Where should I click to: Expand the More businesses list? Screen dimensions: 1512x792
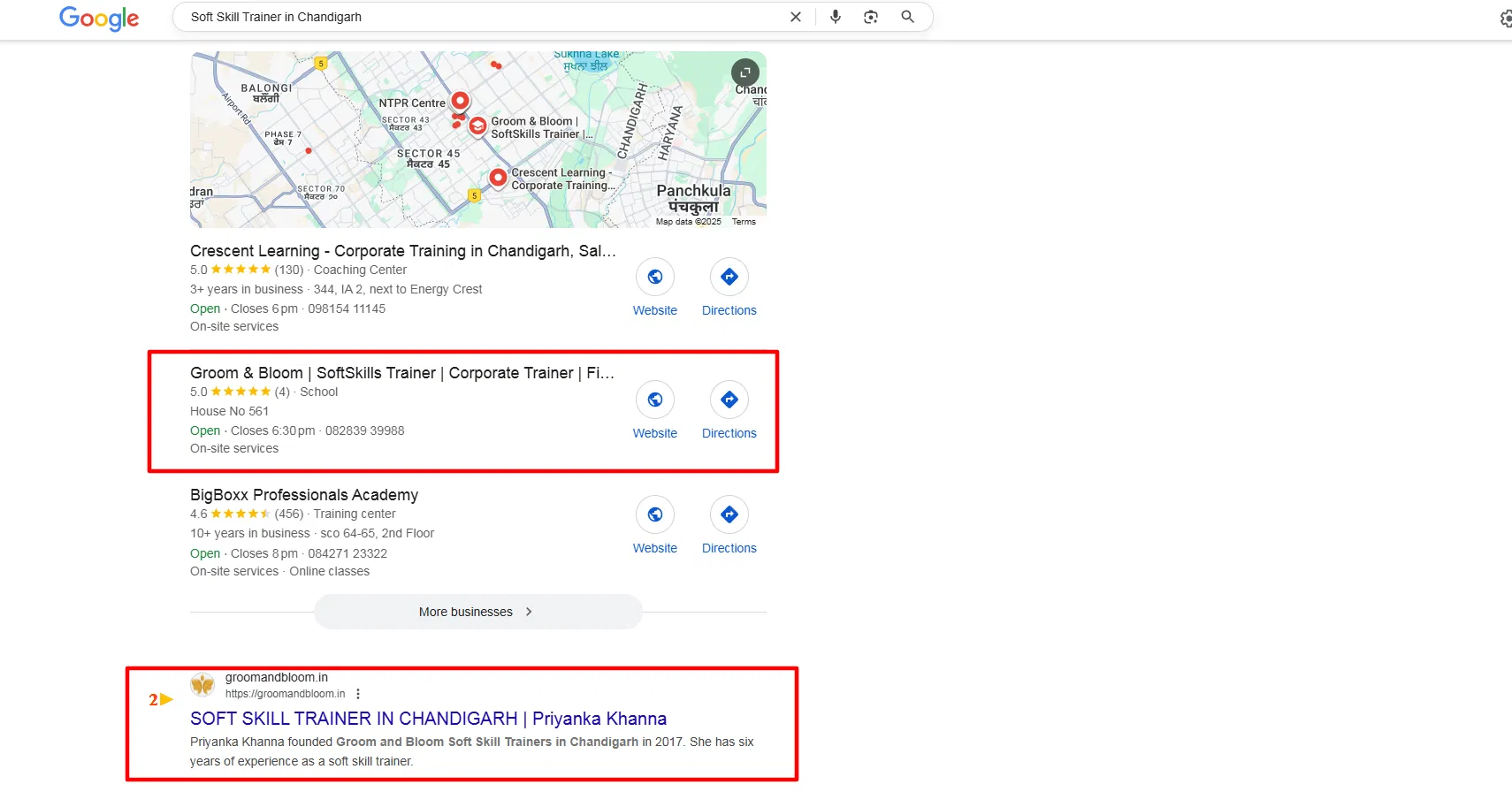pos(477,612)
